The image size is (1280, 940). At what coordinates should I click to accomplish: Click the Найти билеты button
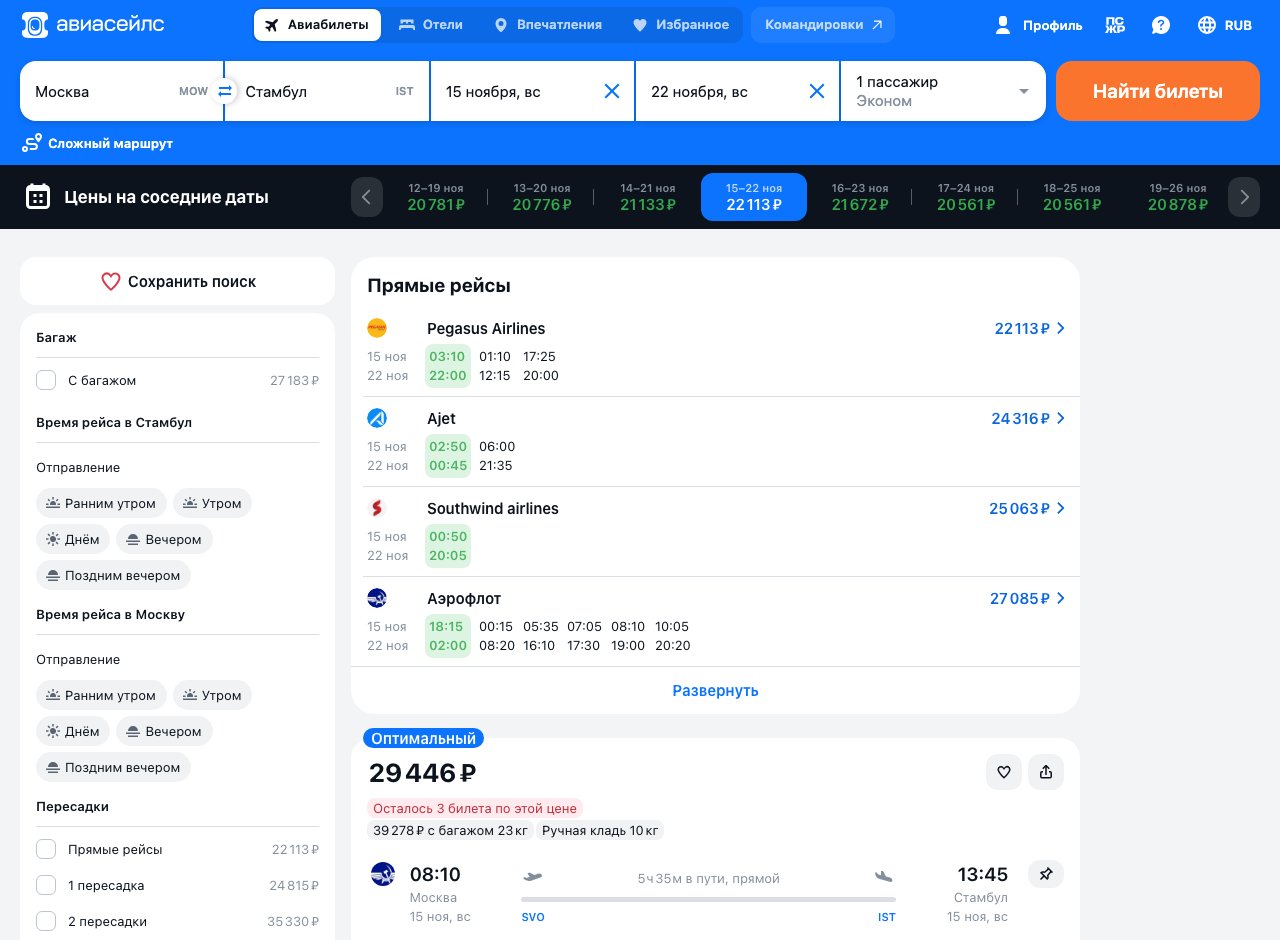1158,91
